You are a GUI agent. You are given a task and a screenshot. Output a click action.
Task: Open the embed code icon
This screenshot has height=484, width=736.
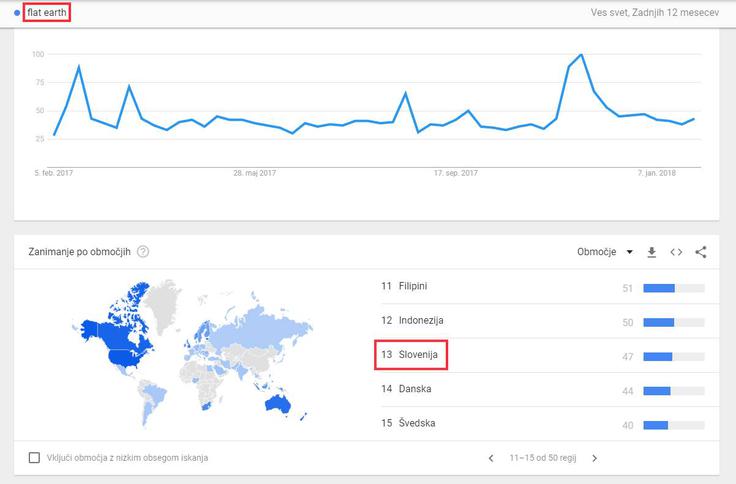pyautogui.click(x=676, y=252)
